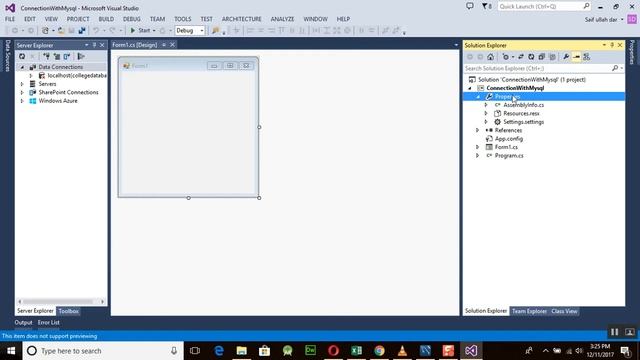Switch to the Class View tab
The height and width of the screenshot is (360, 640).
coord(564,311)
